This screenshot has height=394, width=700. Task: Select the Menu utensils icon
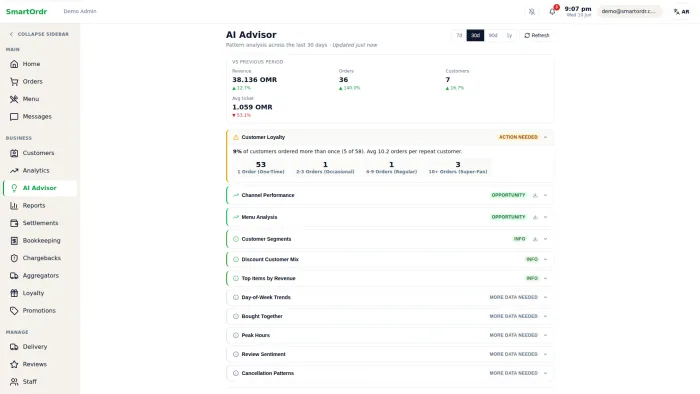tap(14, 99)
